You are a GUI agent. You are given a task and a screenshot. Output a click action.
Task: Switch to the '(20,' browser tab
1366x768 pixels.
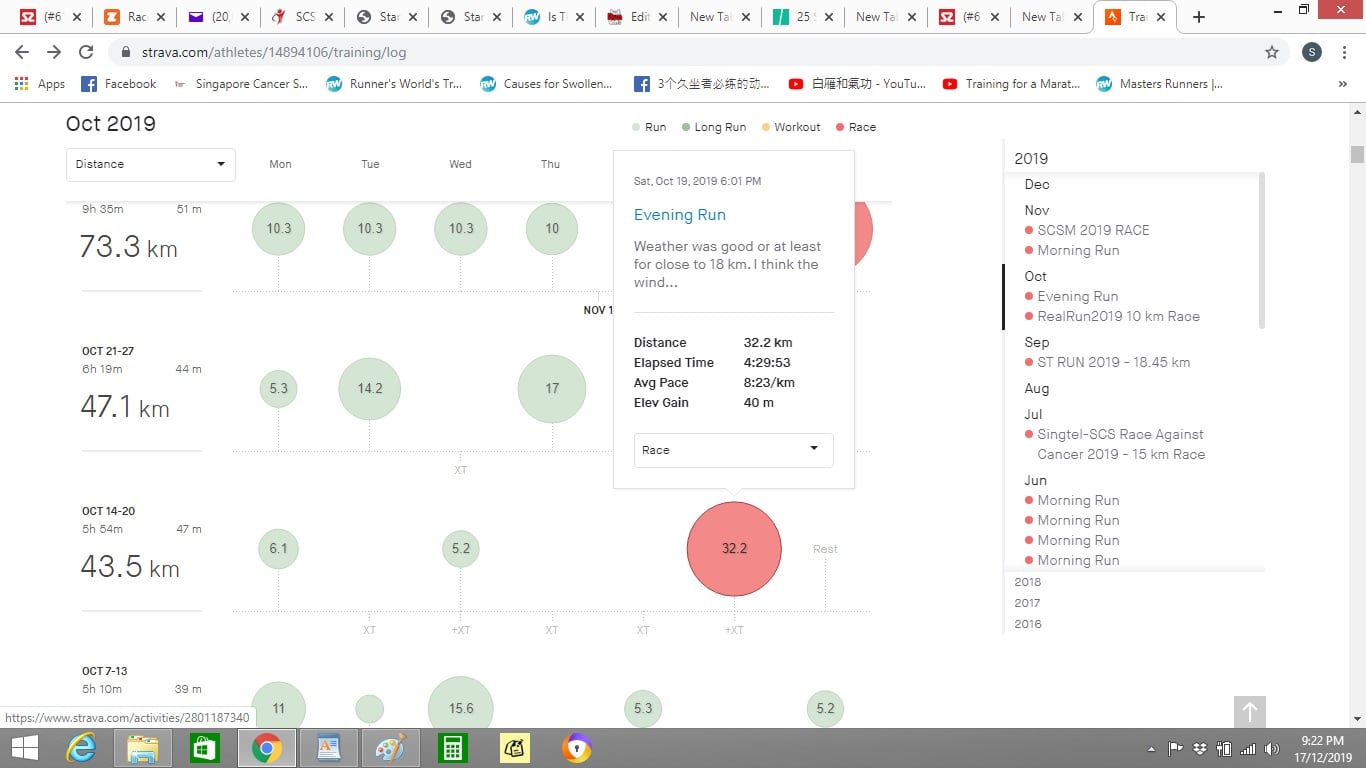(218, 17)
